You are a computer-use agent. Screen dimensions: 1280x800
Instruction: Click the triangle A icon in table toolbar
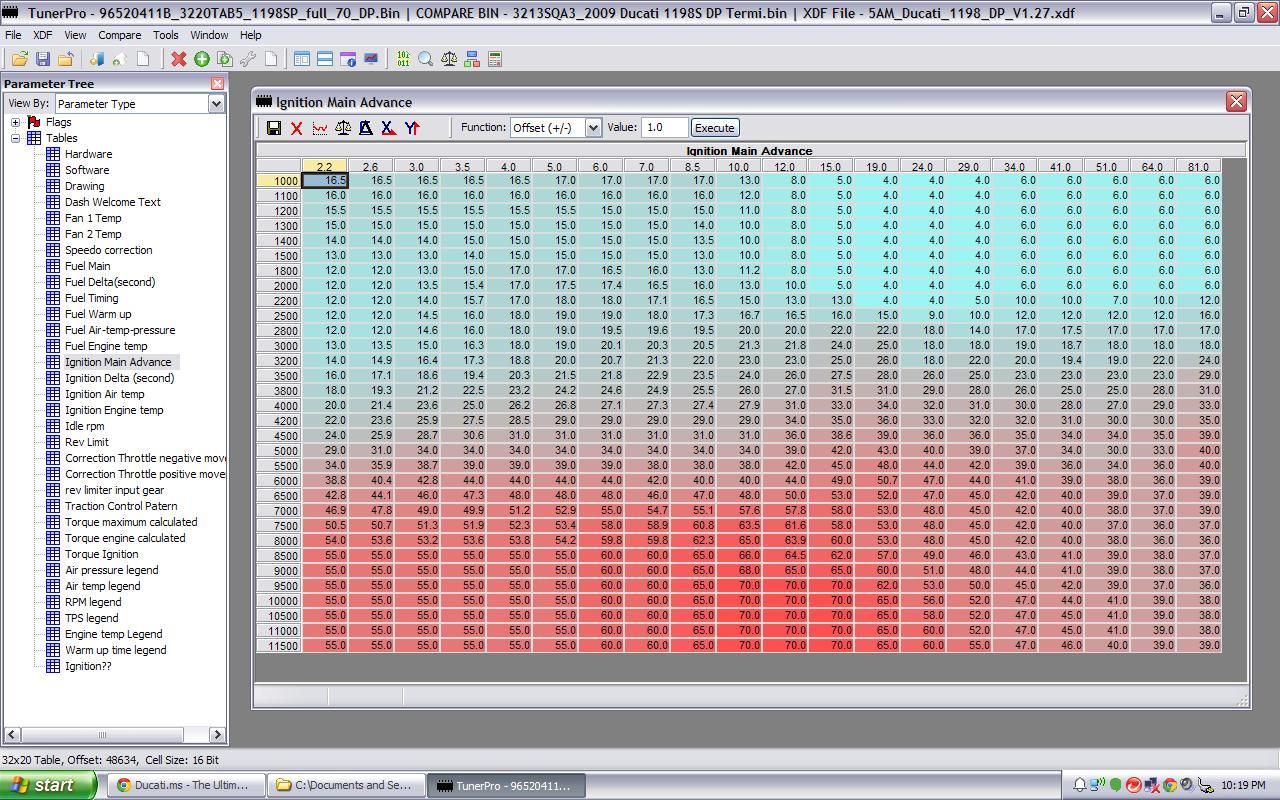coord(366,127)
